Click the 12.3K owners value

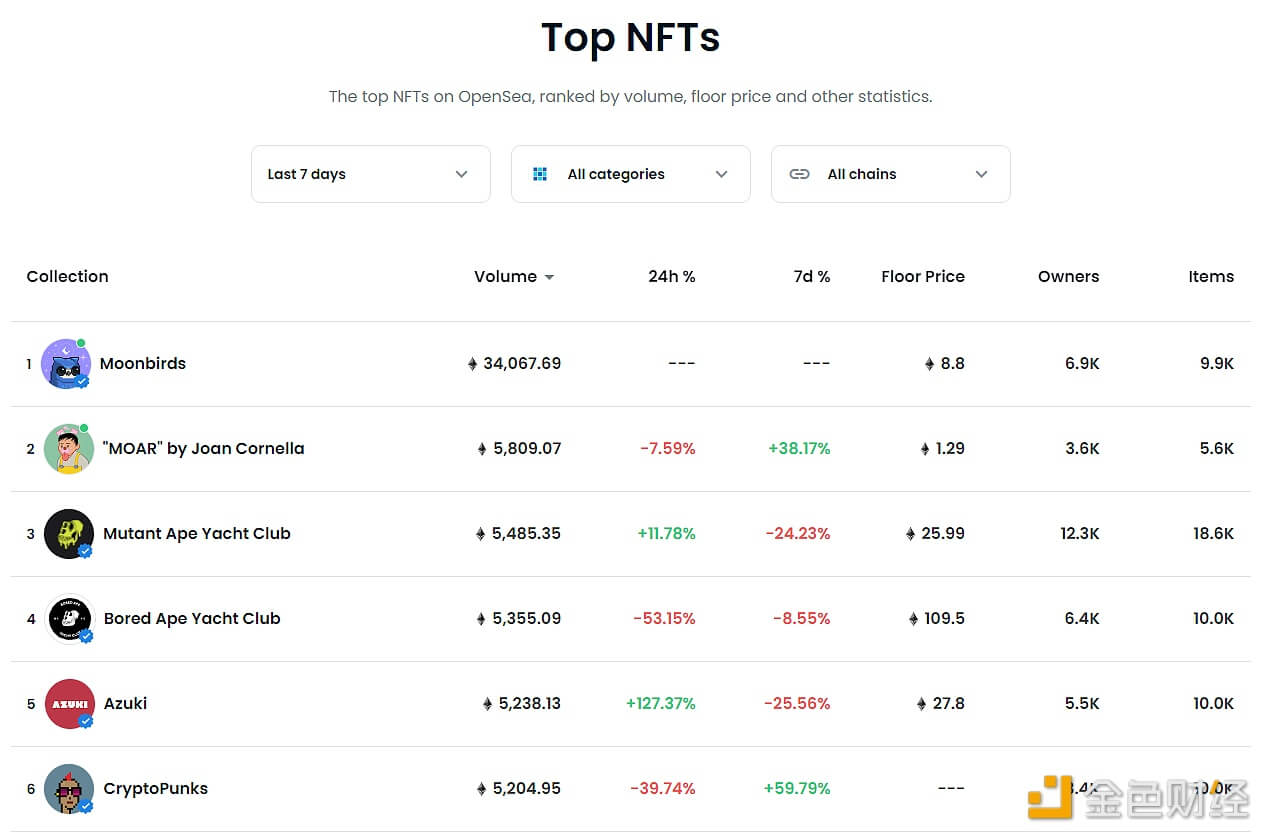click(1080, 534)
